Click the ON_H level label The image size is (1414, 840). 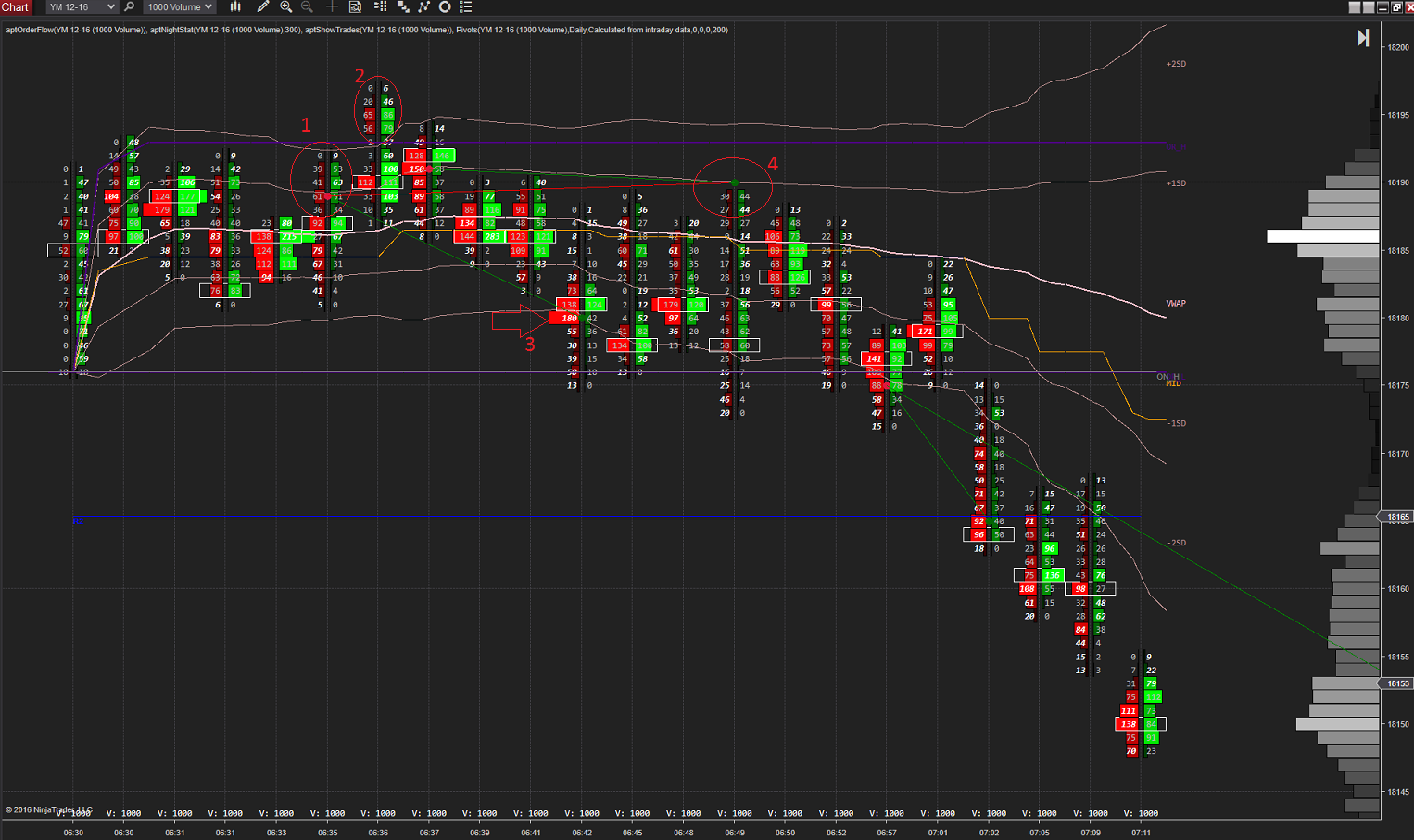(x=1168, y=376)
